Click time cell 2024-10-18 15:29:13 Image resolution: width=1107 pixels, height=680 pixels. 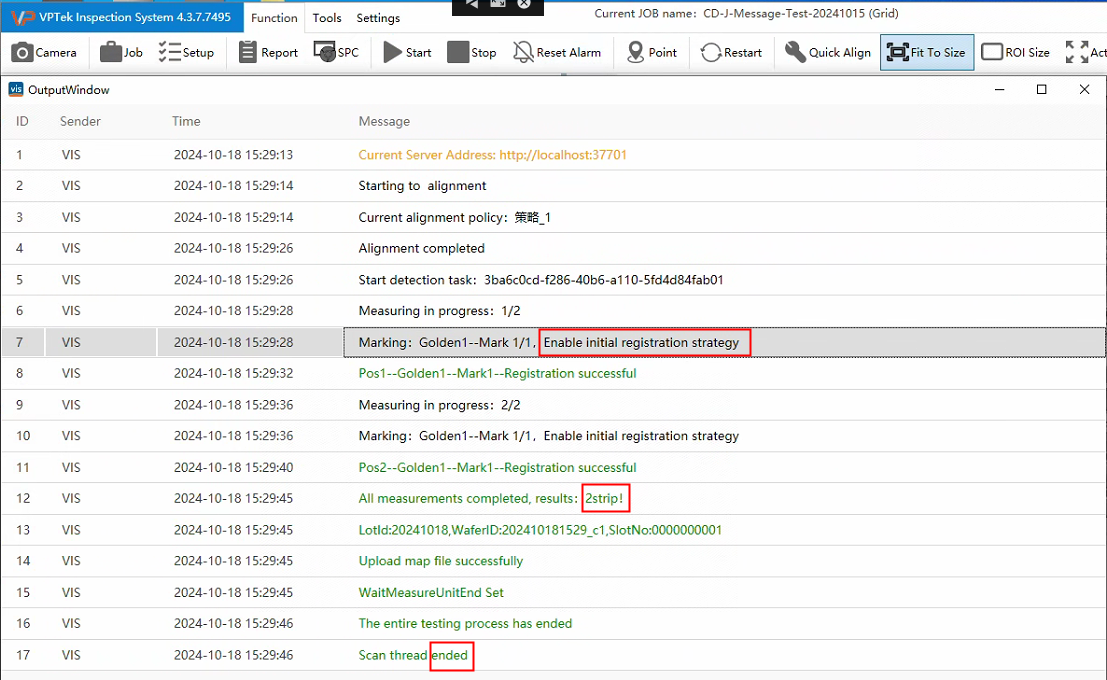point(233,155)
